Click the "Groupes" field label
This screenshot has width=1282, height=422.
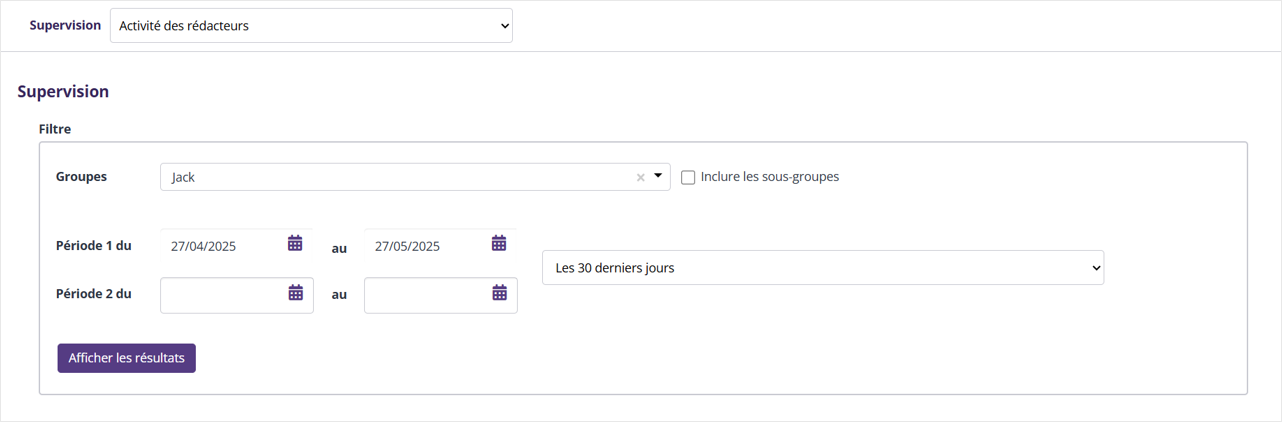(81, 176)
